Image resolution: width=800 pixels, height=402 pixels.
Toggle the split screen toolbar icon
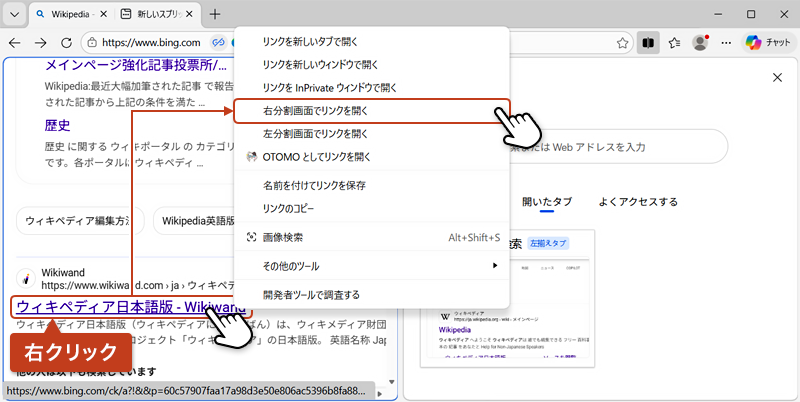point(648,43)
